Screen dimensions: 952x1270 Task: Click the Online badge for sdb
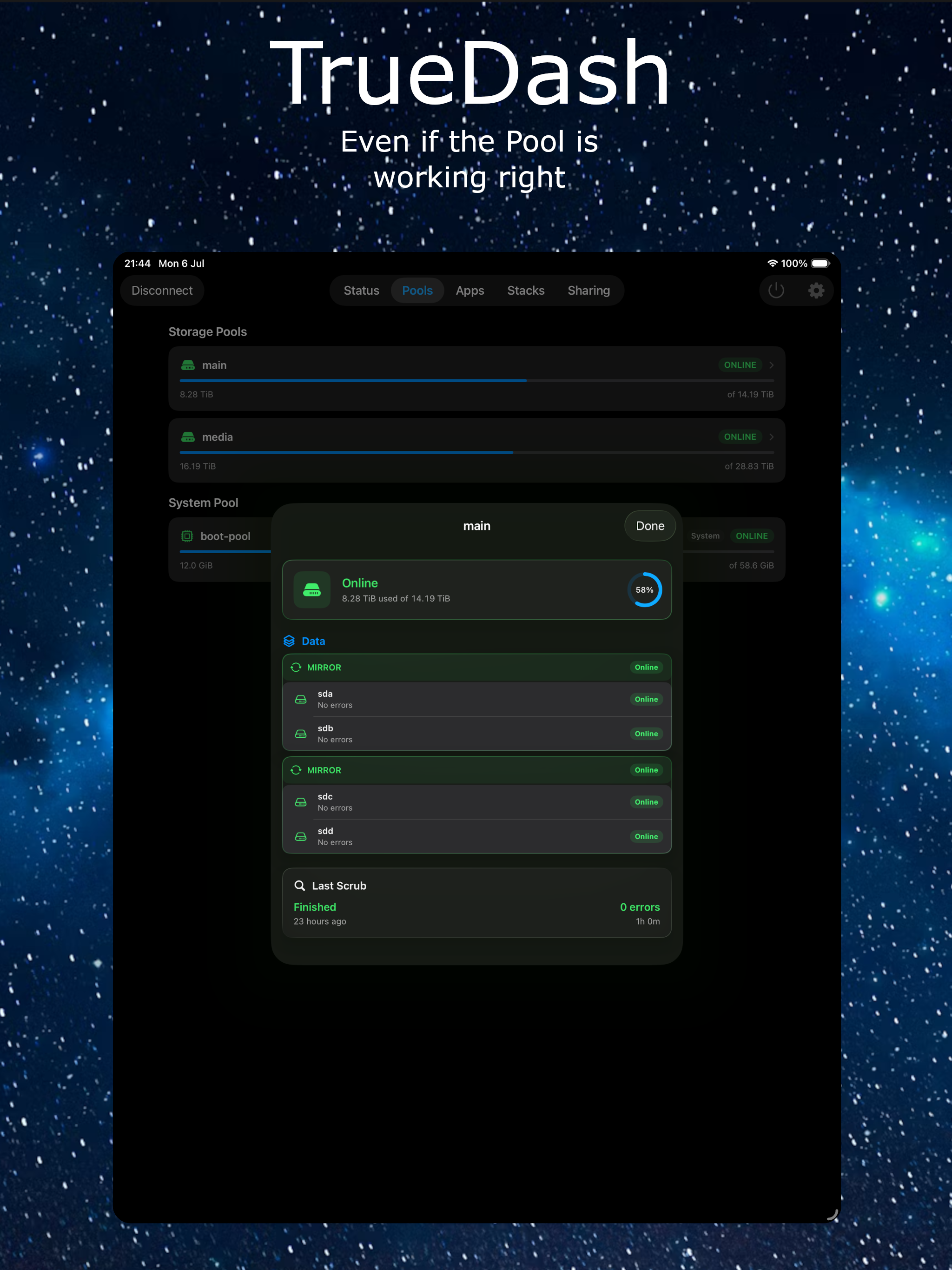pyautogui.click(x=646, y=734)
